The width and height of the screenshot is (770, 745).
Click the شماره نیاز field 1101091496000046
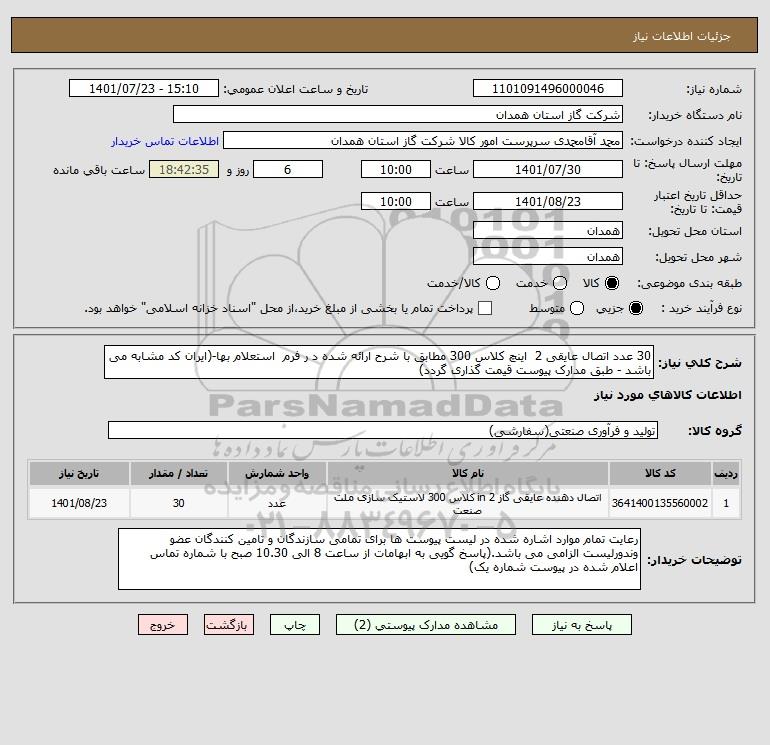(548, 88)
